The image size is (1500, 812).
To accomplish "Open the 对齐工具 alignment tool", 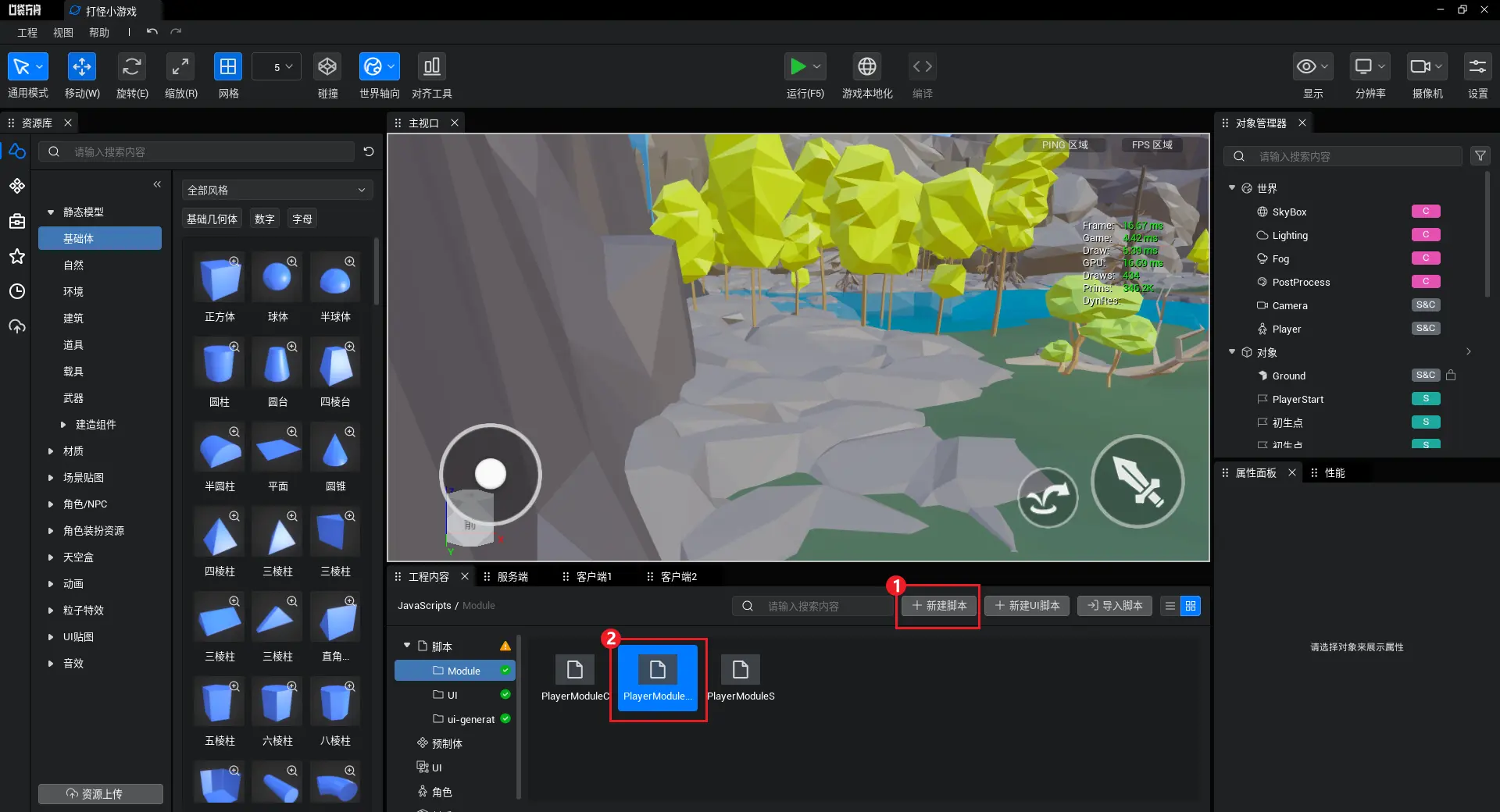I will click(x=432, y=66).
